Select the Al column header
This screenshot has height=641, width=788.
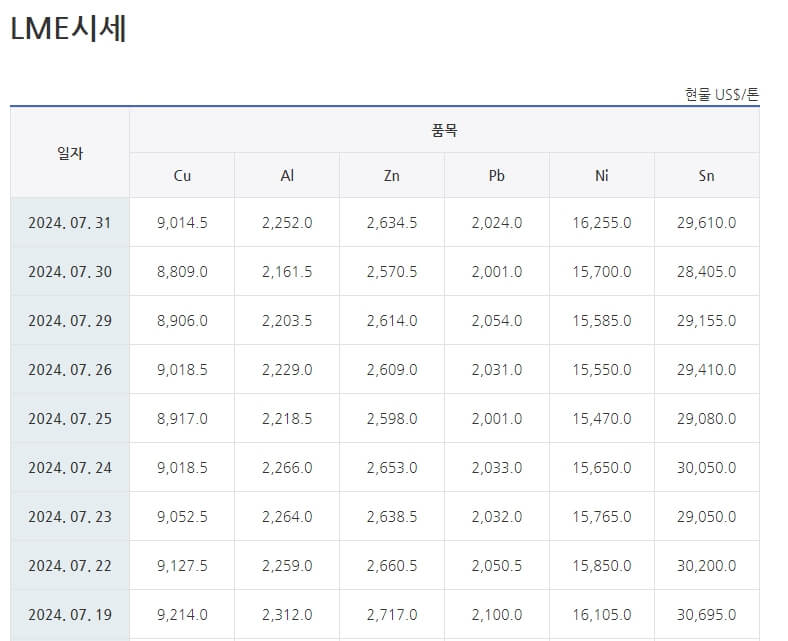point(287,175)
